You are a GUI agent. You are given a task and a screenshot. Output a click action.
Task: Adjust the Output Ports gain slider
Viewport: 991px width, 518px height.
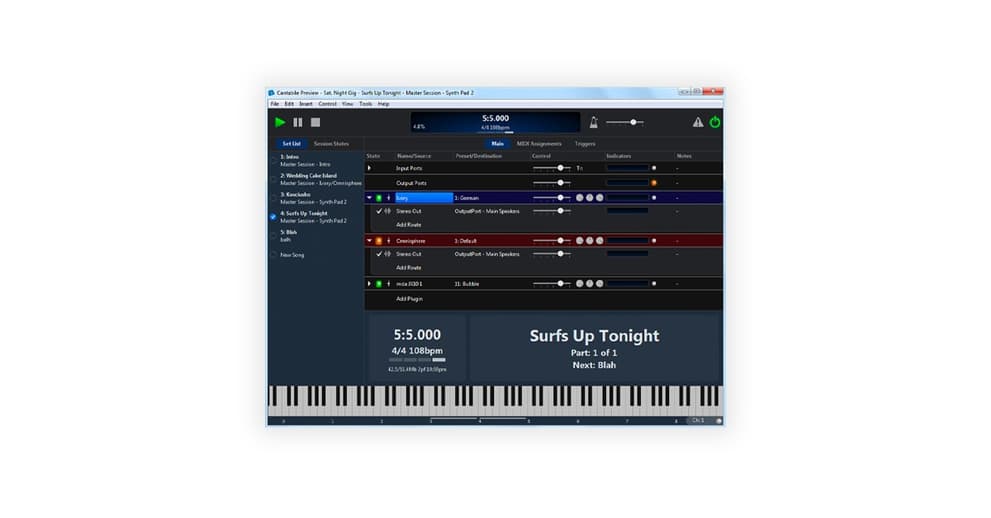tap(552, 183)
